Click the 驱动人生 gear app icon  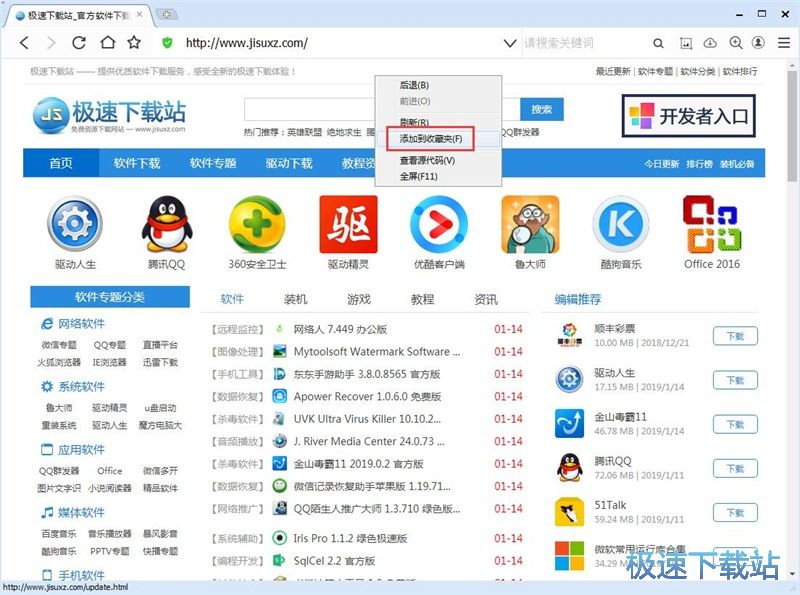(x=75, y=224)
